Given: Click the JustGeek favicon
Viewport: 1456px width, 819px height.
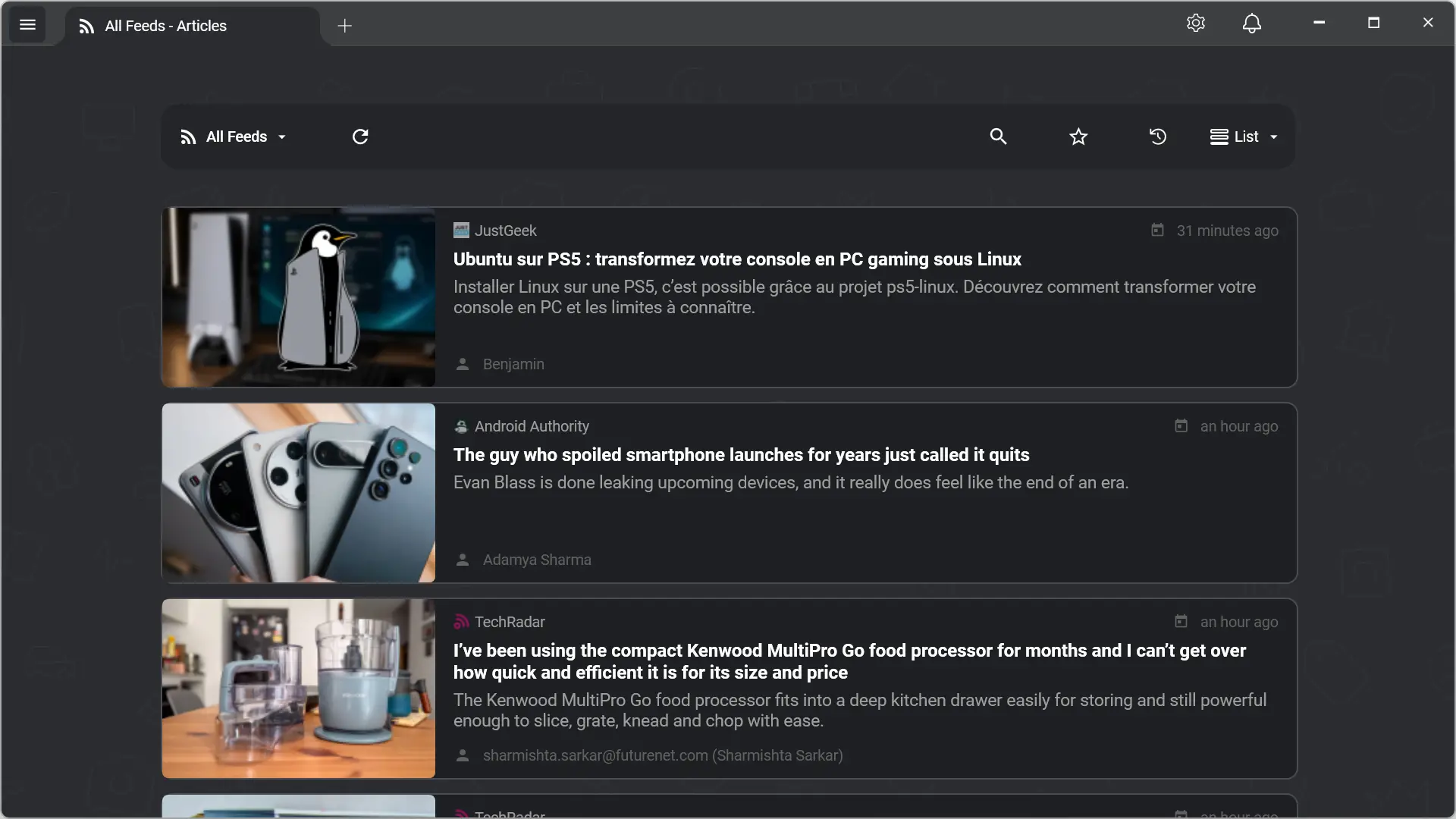Looking at the screenshot, I should click(461, 230).
